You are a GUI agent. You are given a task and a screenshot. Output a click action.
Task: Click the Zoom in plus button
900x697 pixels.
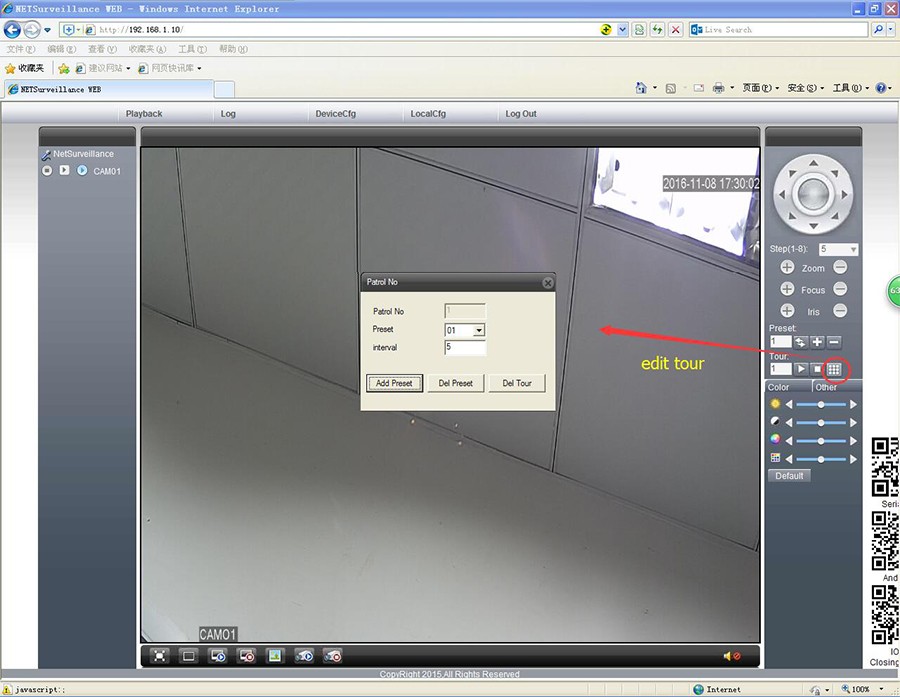(x=787, y=268)
